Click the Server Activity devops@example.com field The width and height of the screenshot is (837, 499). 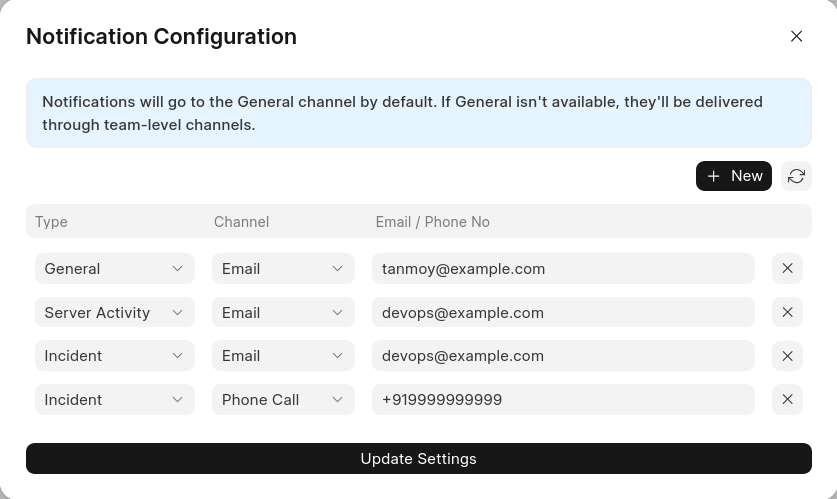(x=563, y=312)
